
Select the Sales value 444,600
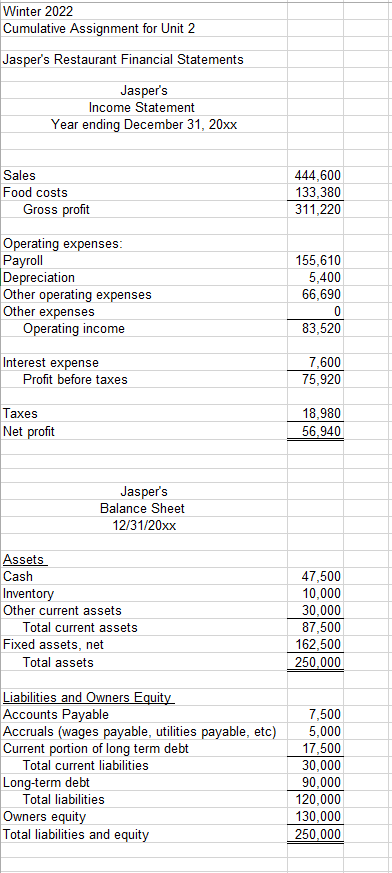tap(315, 175)
